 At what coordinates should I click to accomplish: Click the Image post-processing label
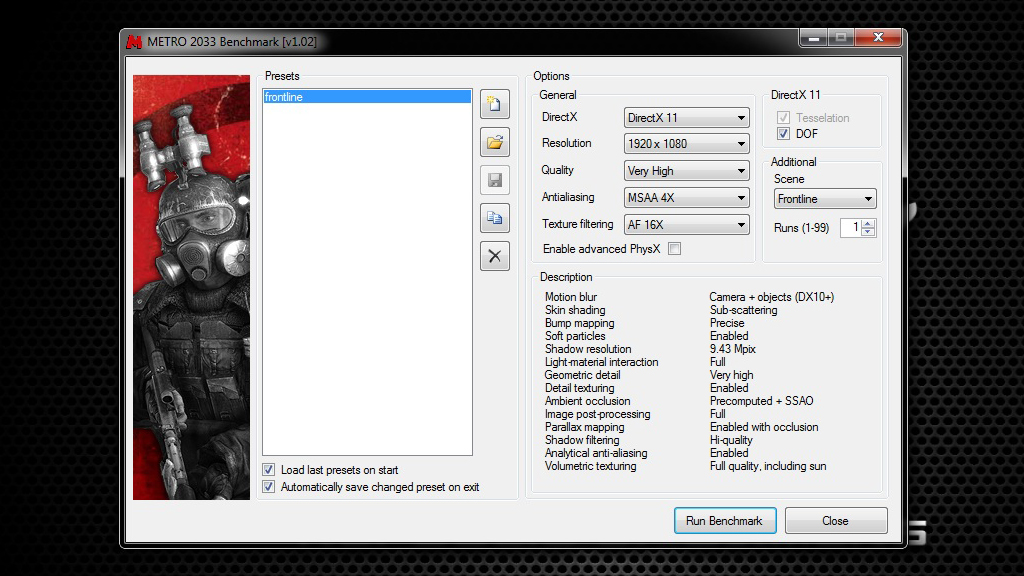tap(598, 414)
